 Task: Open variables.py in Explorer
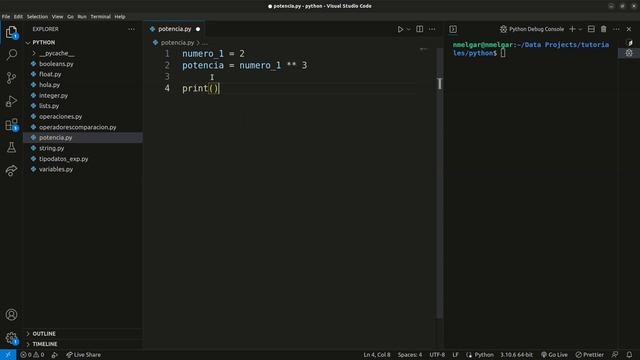[x=56, y=169]
